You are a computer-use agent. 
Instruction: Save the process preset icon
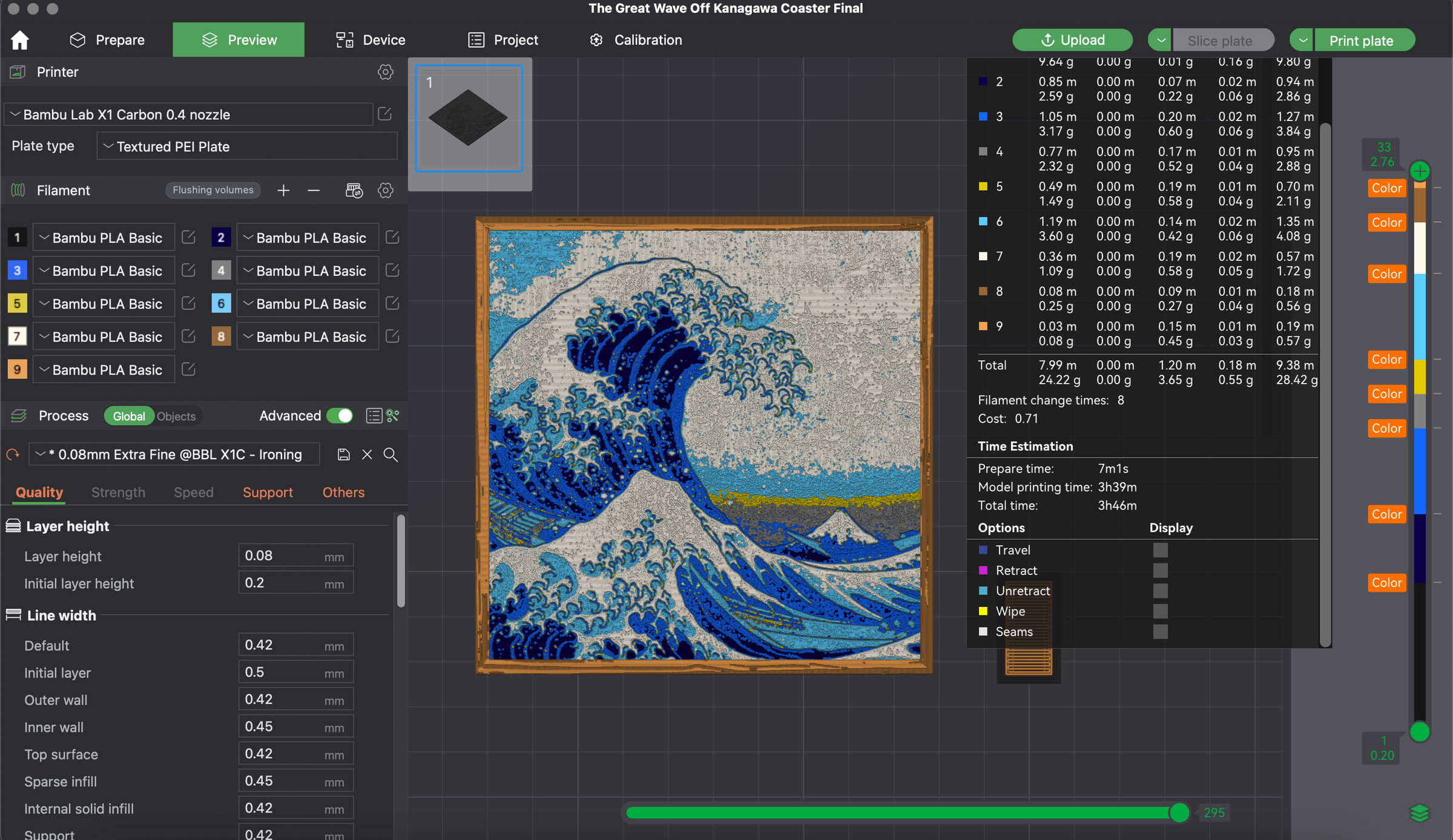[x=343, y=454]
